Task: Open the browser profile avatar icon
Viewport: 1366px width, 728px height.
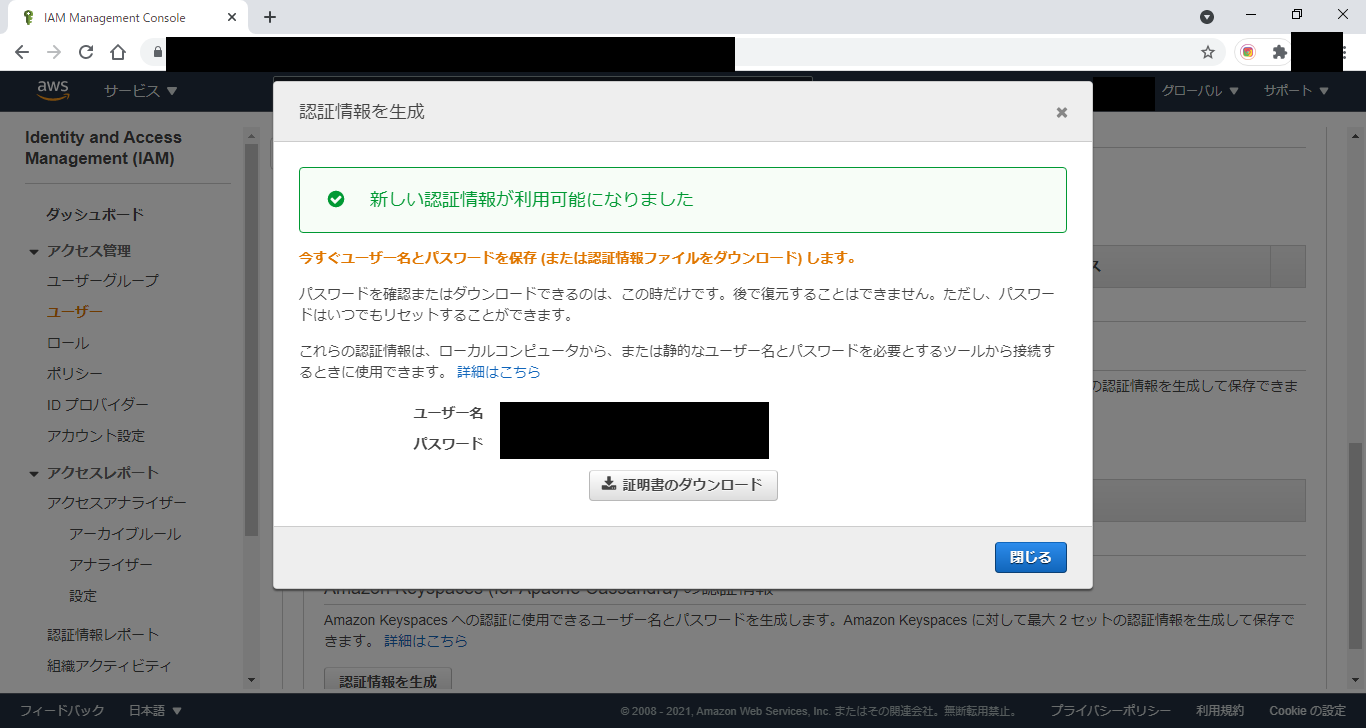Action: 1246,52
